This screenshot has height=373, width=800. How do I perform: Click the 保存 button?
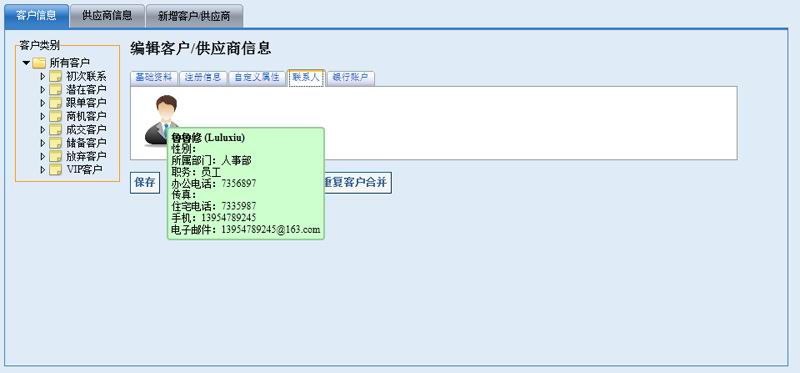[x=145, y=183]
